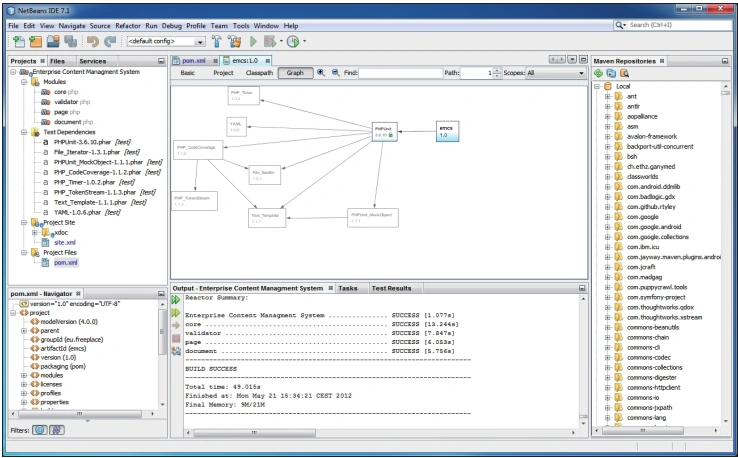Toggle the first Navigator filter button

point(40,430)
